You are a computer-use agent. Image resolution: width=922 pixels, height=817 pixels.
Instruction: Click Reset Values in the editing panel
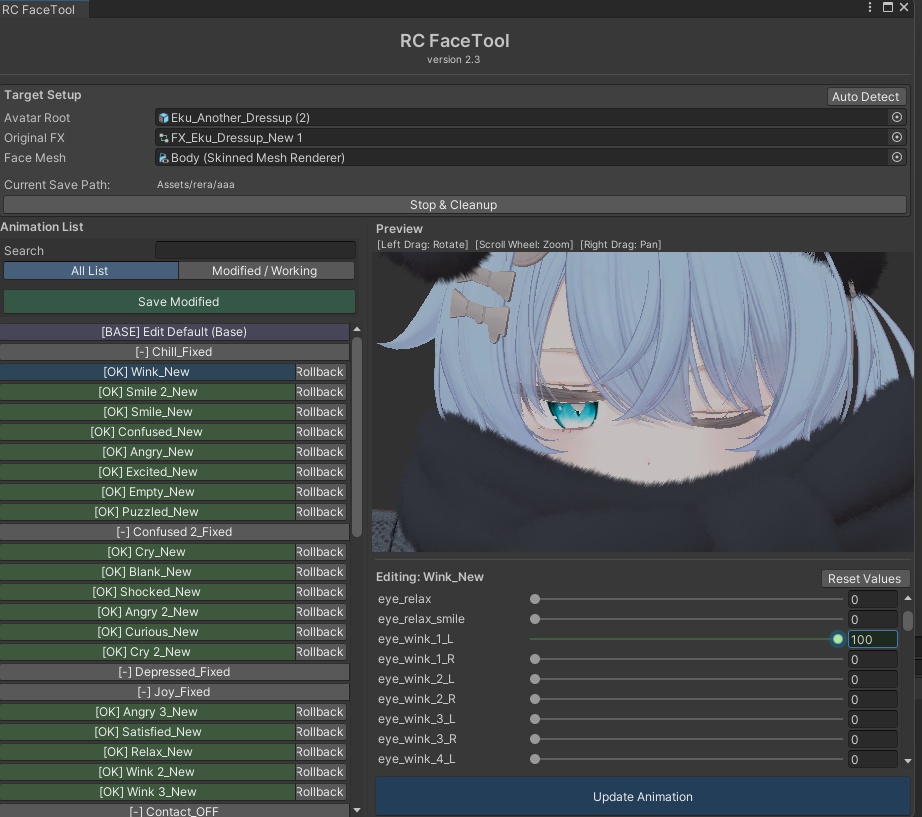pos(864,578)
